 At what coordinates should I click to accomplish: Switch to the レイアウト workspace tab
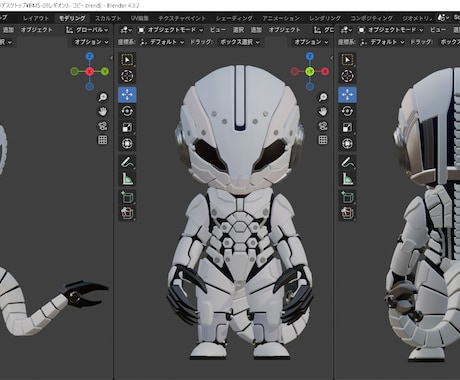(36, 18)
